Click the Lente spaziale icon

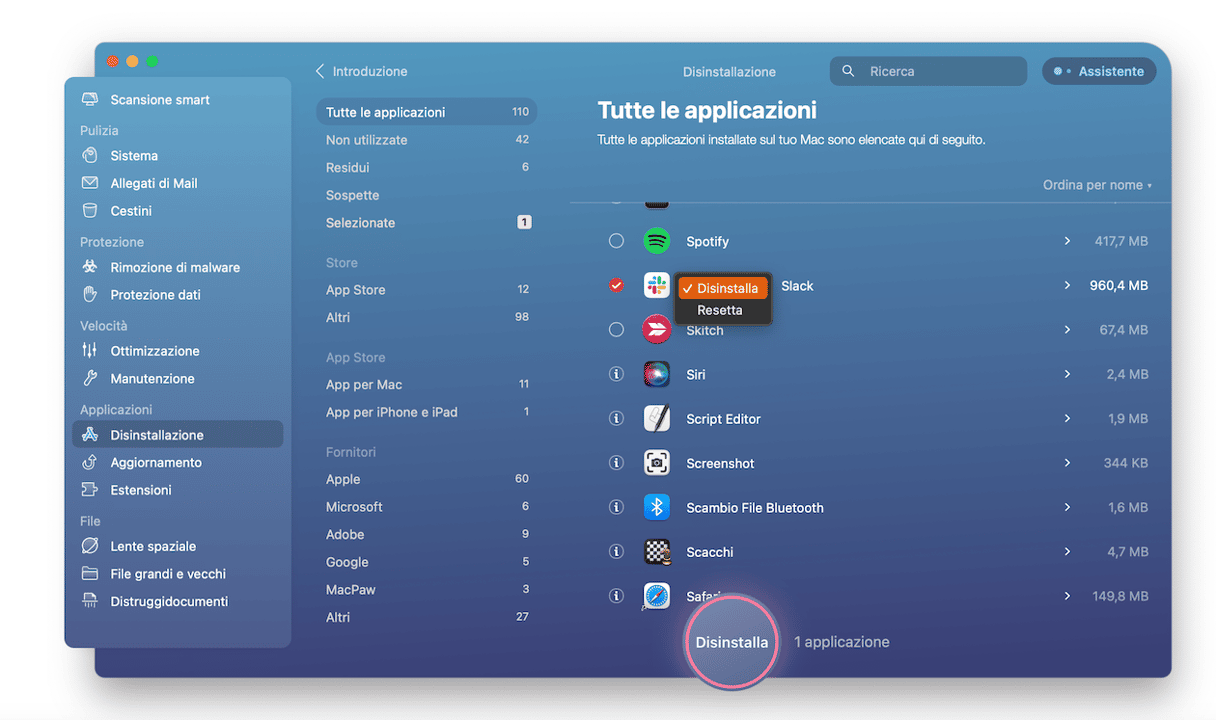pyautogui.click(x=90, y=546)
